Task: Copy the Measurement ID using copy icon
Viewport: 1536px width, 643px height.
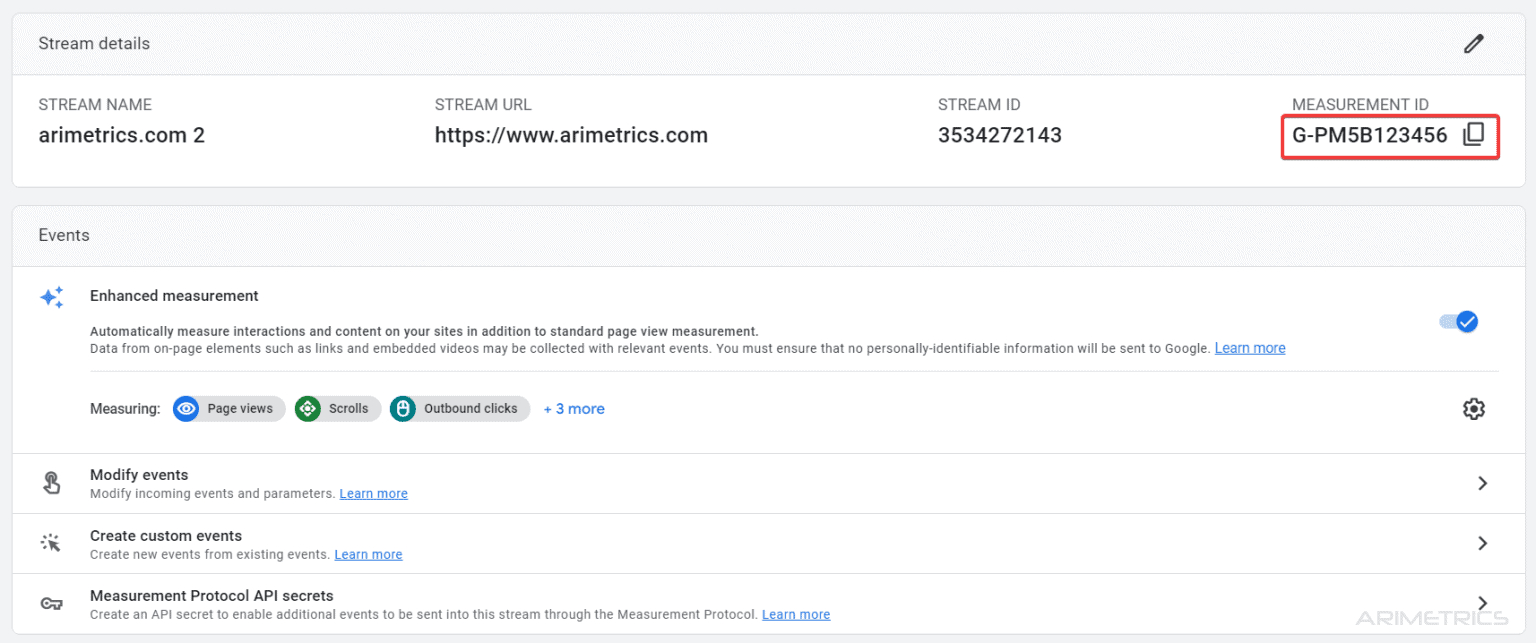Action: coord(1473,135)
